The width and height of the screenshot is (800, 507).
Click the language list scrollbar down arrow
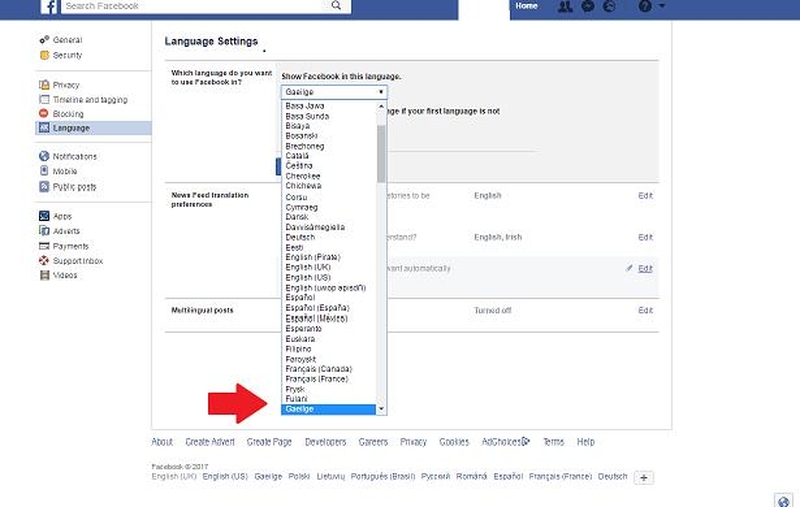(x=381, y=410)
